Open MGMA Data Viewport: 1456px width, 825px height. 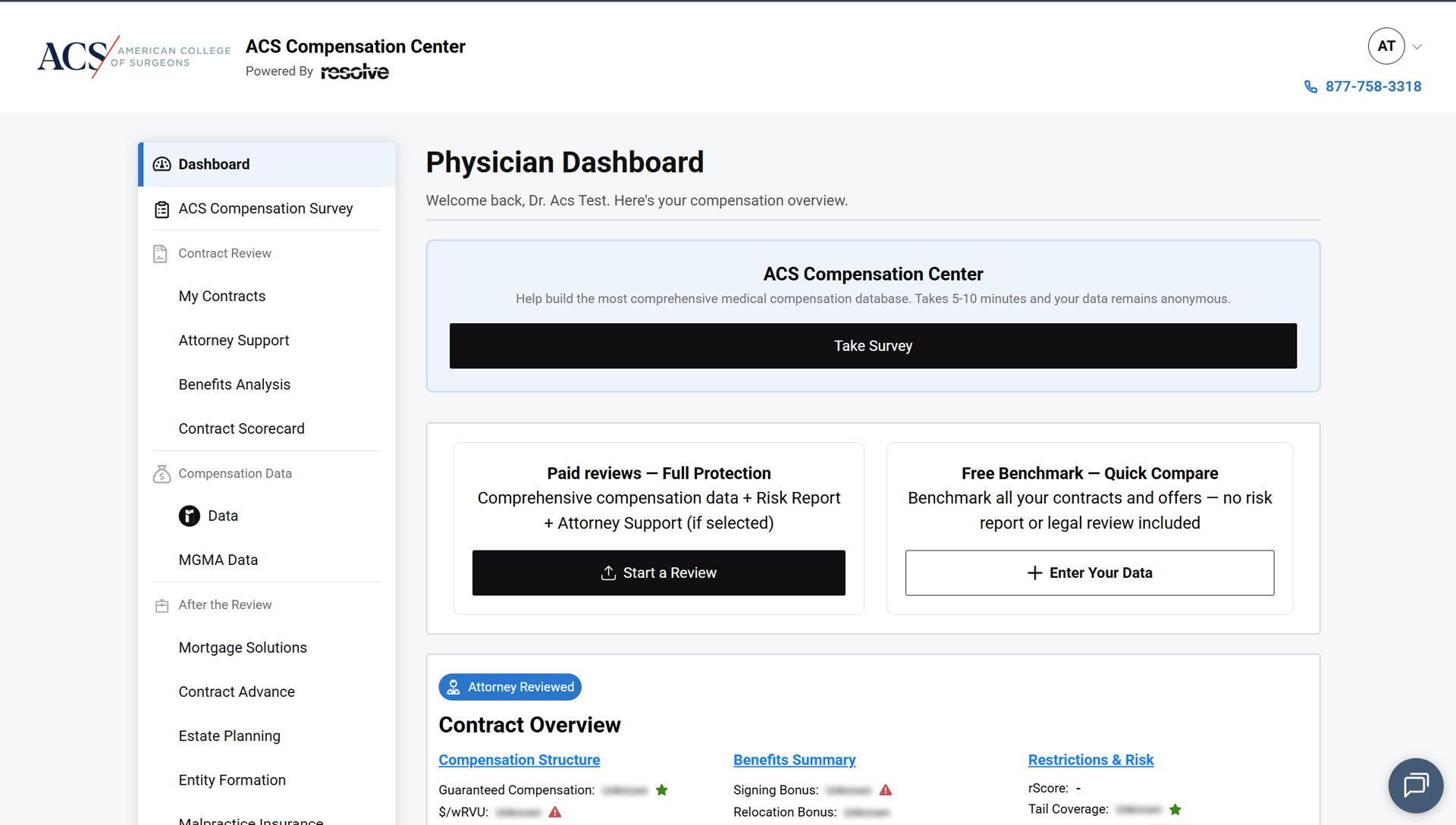tap(218, 560)
